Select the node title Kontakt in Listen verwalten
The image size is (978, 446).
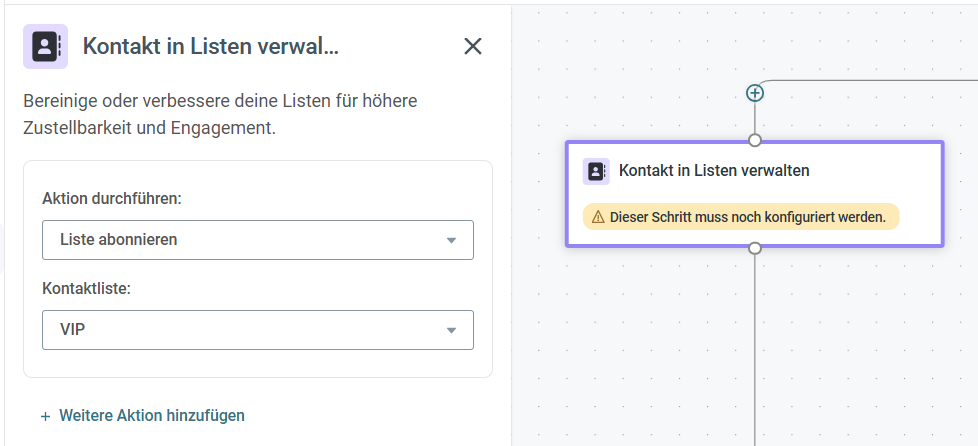click(x=714, y=171)
